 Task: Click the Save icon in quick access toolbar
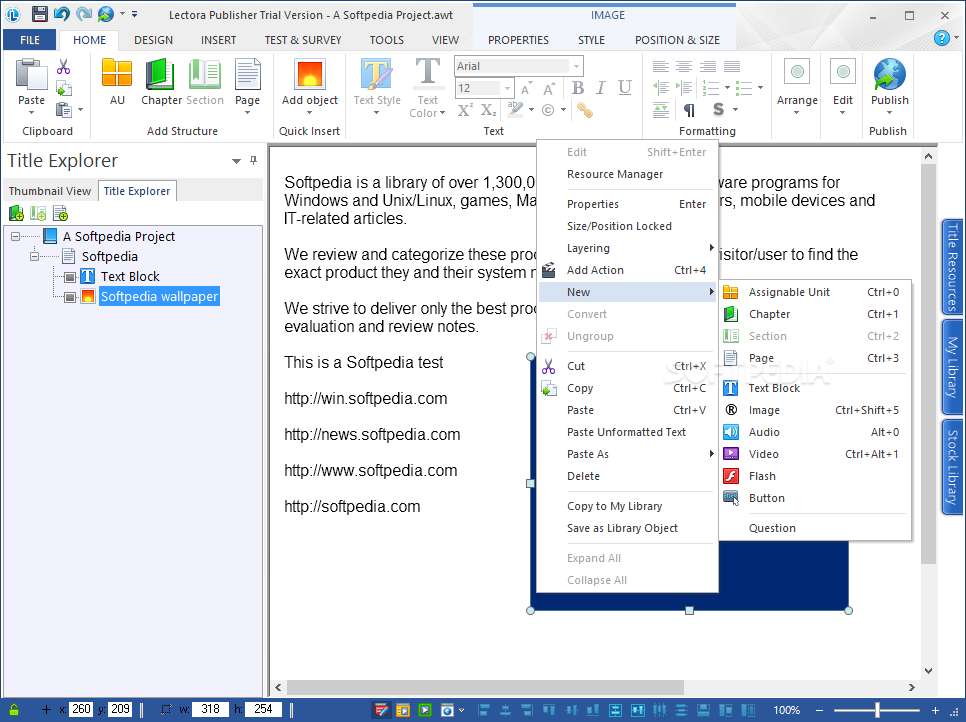click(39, 14)
